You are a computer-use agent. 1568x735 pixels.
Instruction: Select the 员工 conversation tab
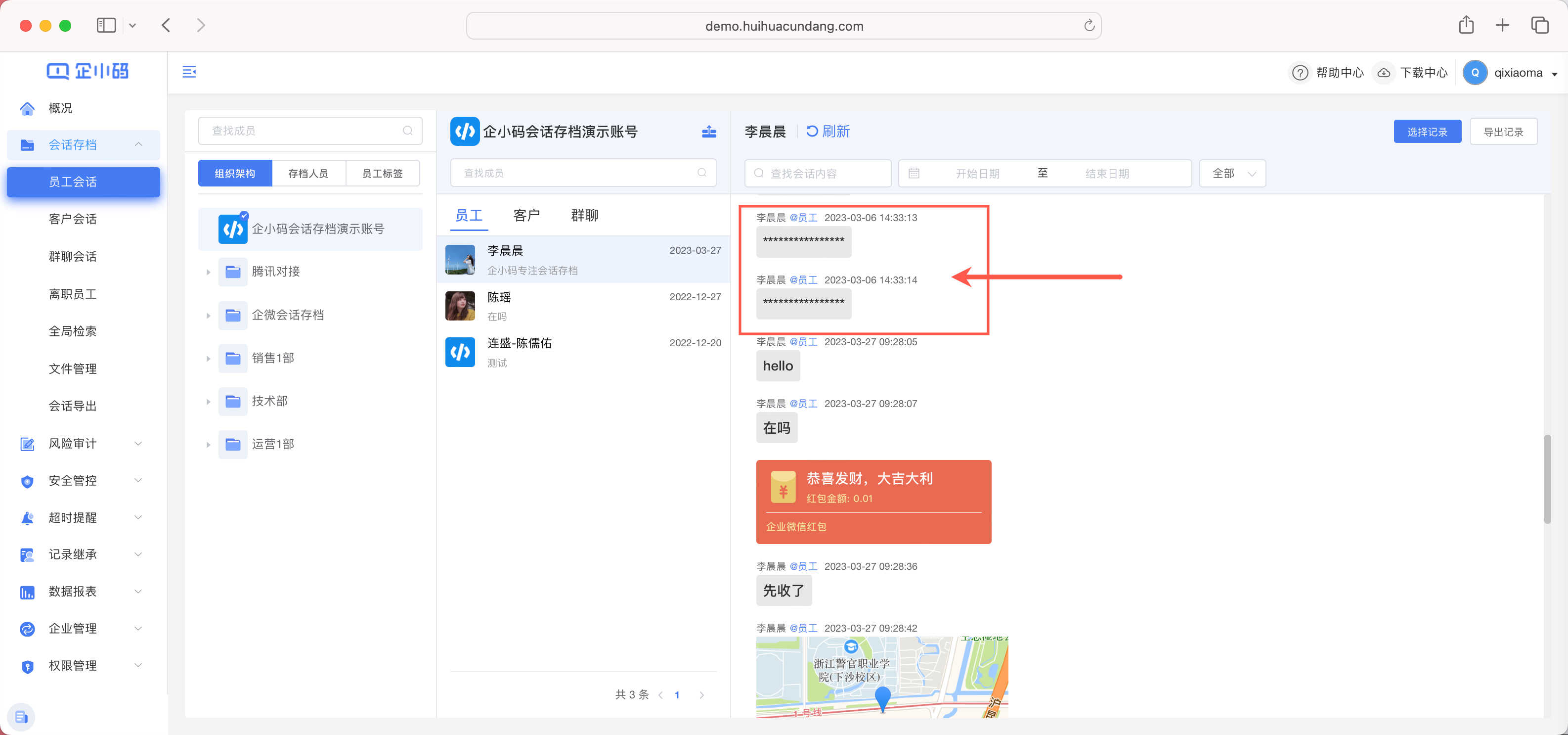pyautogui.click(x=469, y=216)
